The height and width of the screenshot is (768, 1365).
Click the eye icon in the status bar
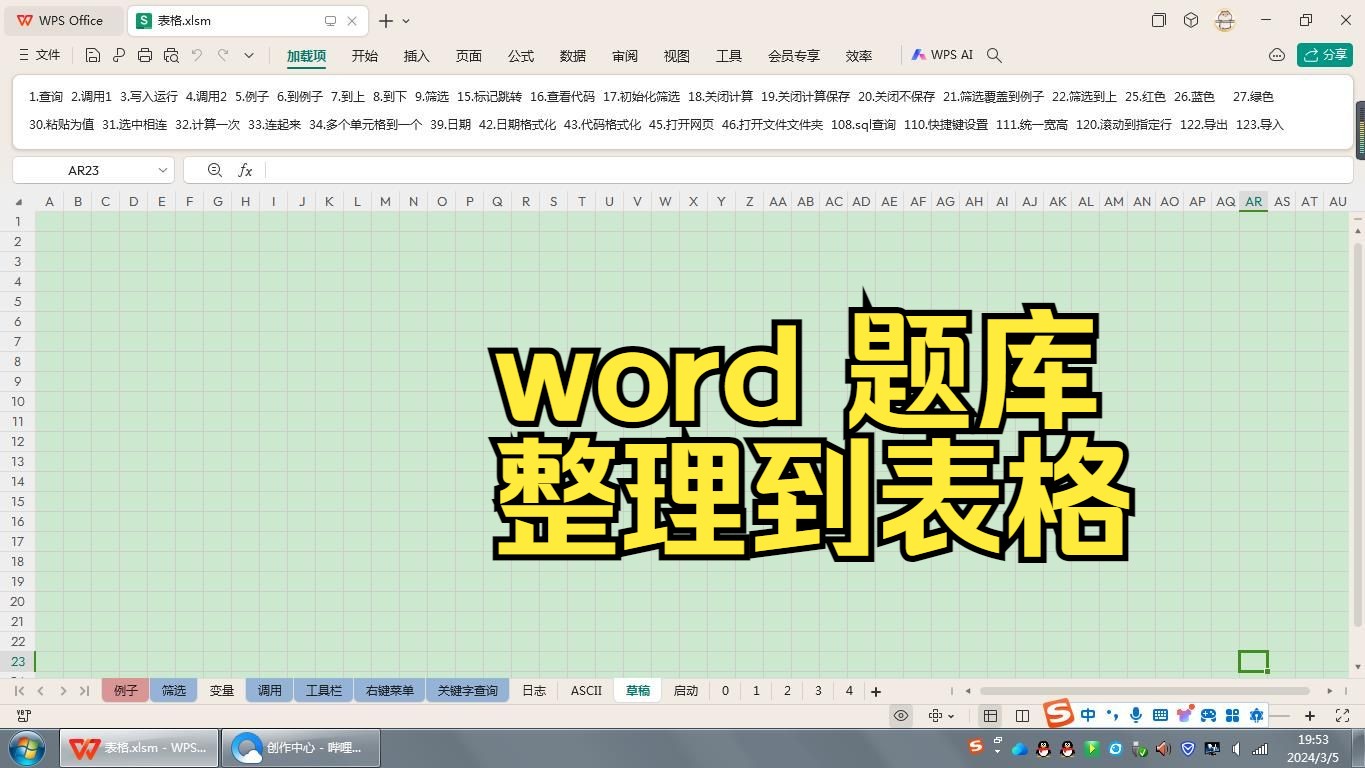pos(900,715)
